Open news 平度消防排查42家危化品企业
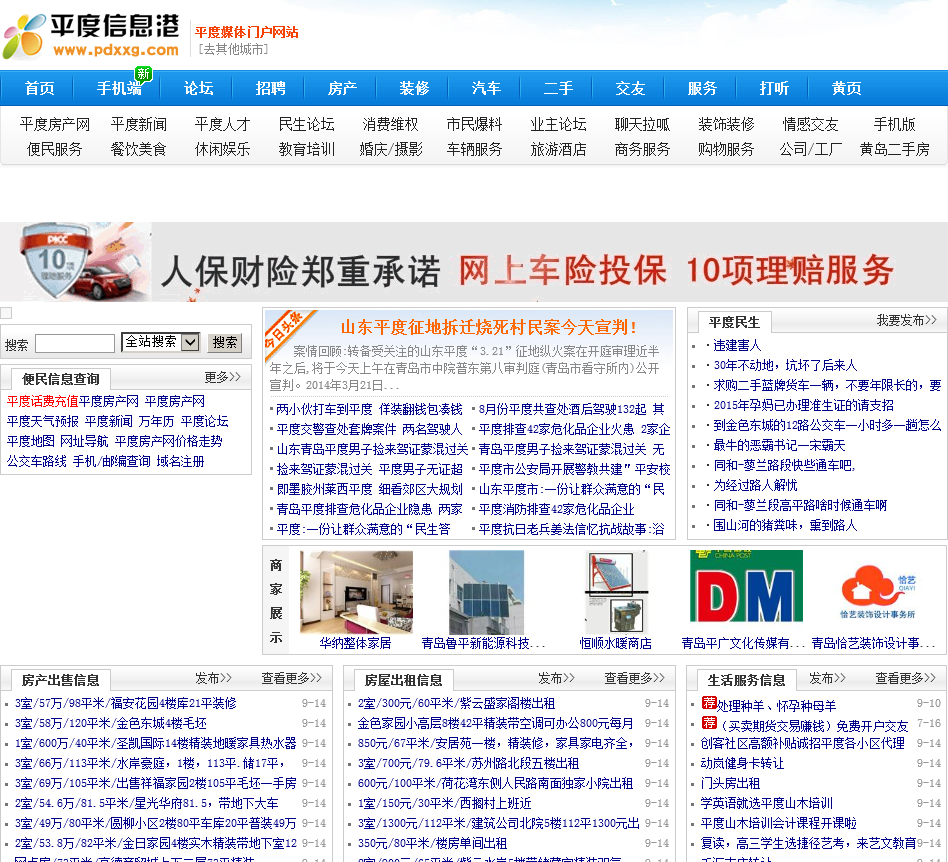Viewport: 948px width, 862px height. pos(556,509)
